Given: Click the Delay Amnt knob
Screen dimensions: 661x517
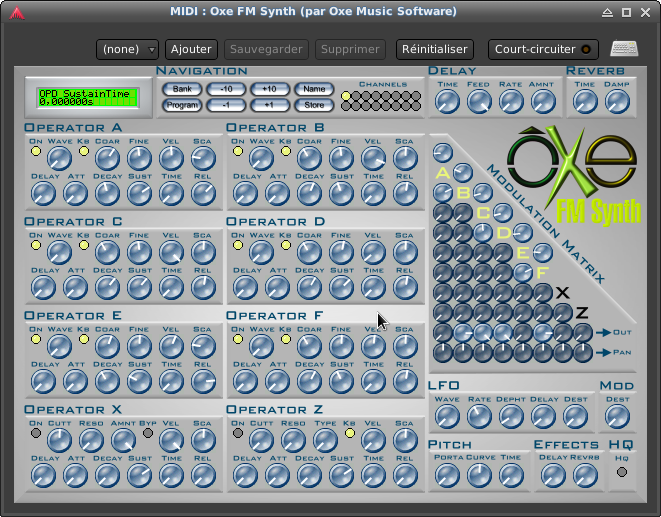Looking at the screenshot, I should point(543,102).
